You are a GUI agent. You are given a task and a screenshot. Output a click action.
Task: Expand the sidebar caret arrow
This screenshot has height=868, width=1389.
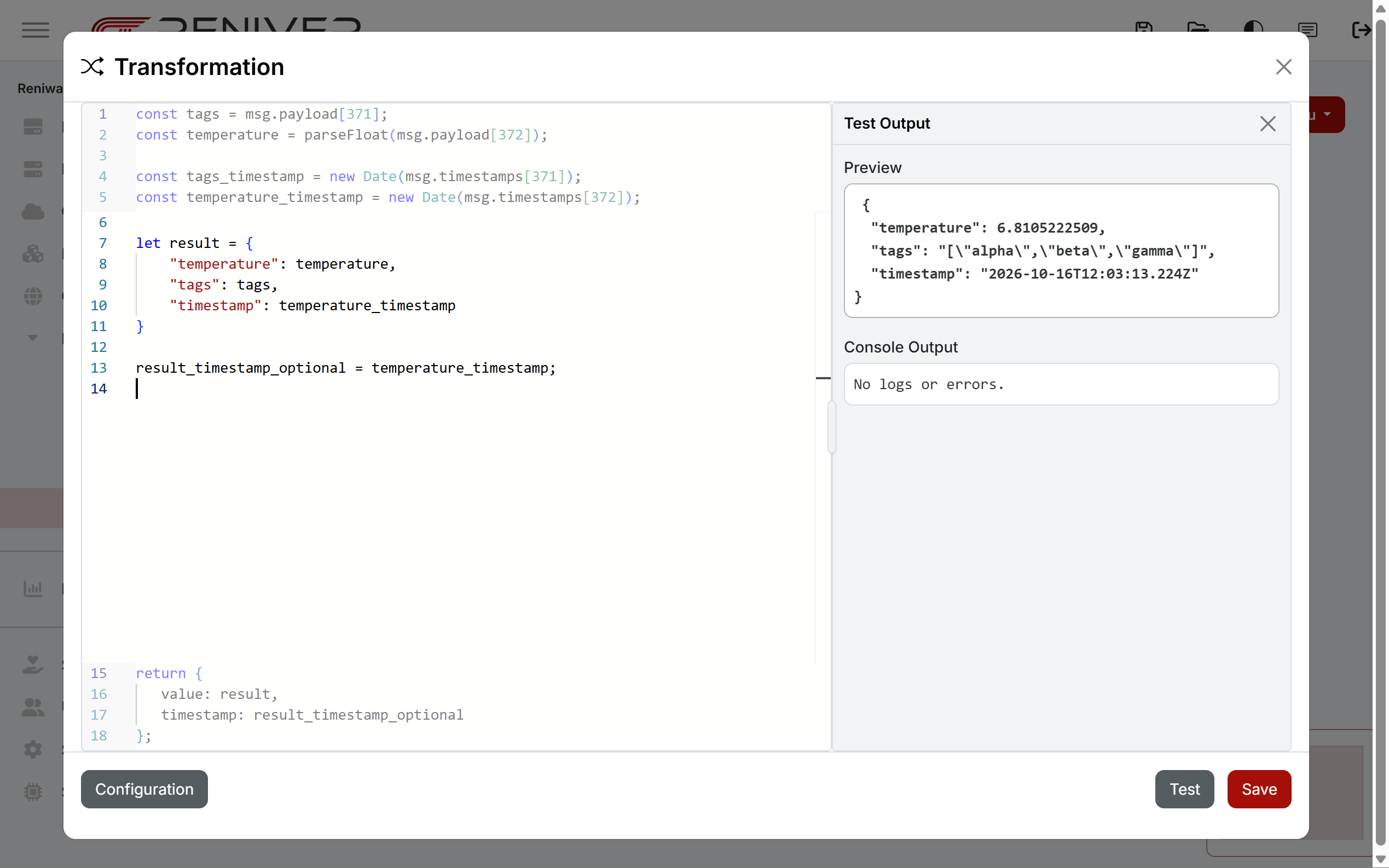33,338
